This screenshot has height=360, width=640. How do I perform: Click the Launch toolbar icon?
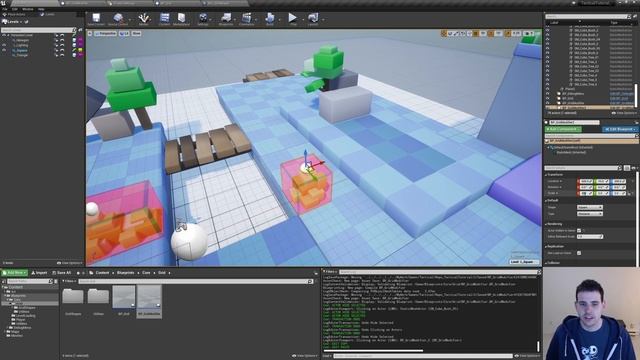coord(313,18)
